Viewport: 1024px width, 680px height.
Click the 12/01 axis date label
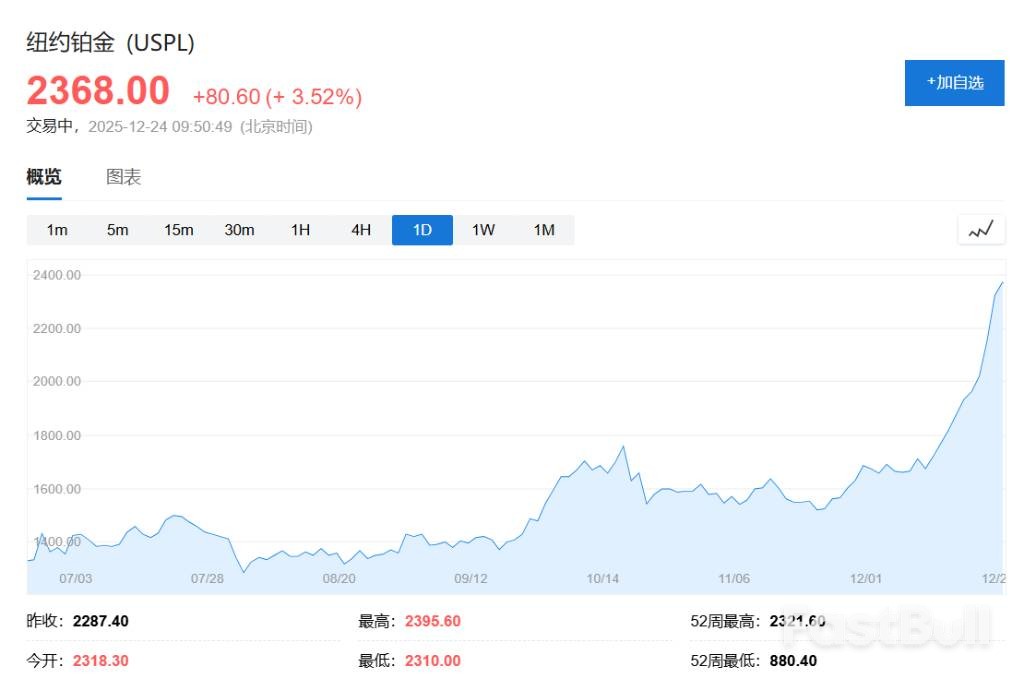pos(866,578)
